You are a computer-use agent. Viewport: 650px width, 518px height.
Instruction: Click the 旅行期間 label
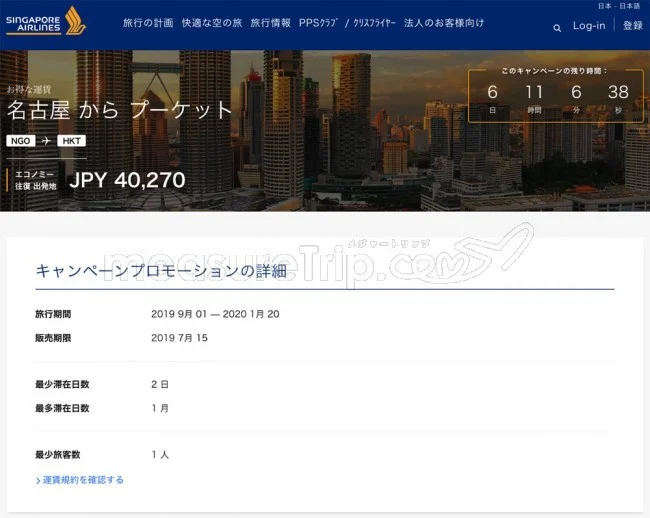coord(53,314)
